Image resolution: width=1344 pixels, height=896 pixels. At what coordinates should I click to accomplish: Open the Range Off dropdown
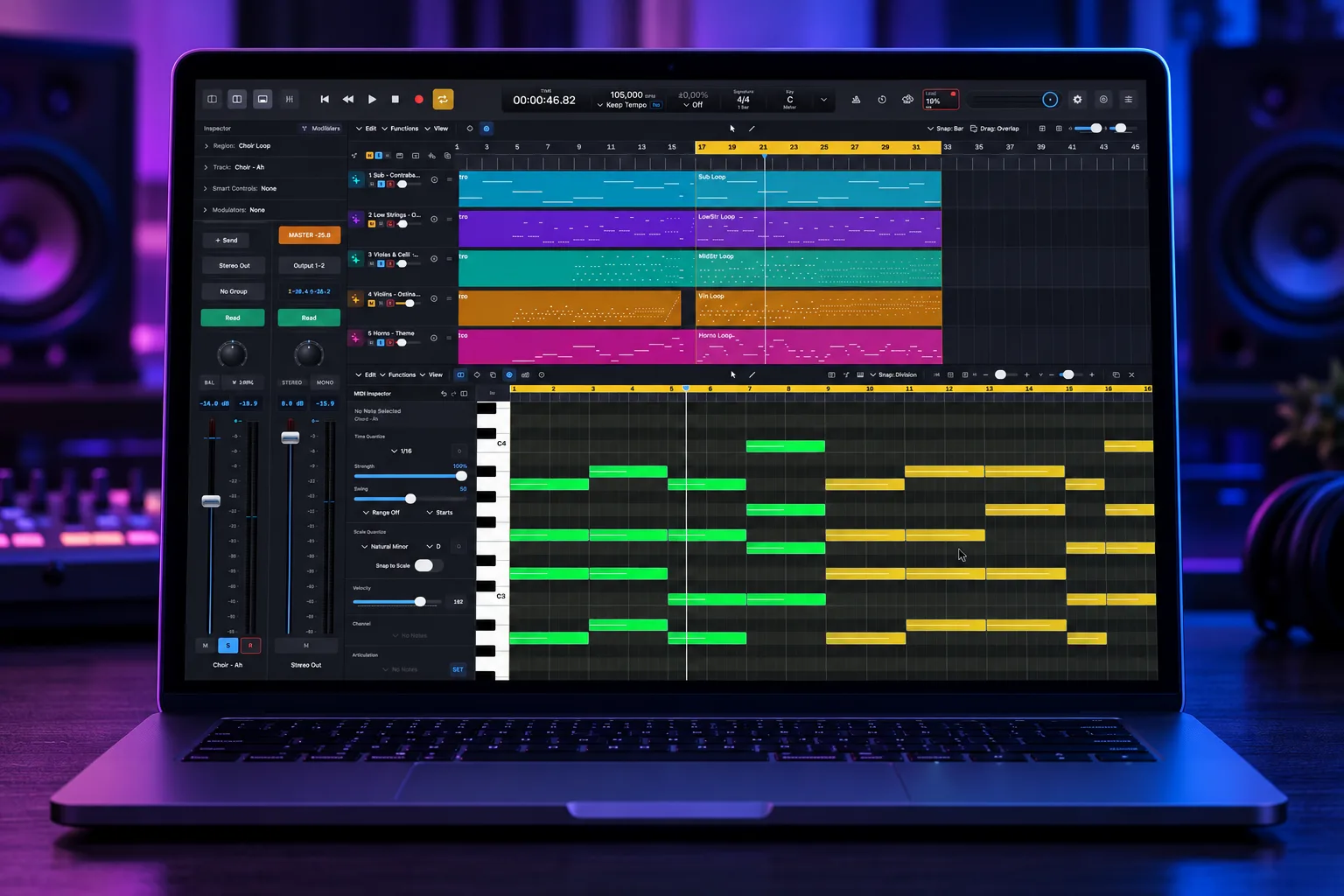point(381,513)
